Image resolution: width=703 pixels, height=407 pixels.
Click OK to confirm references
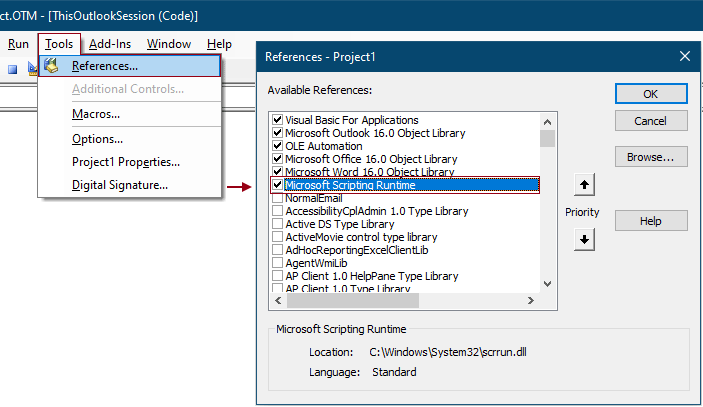(x=650, y=94)
